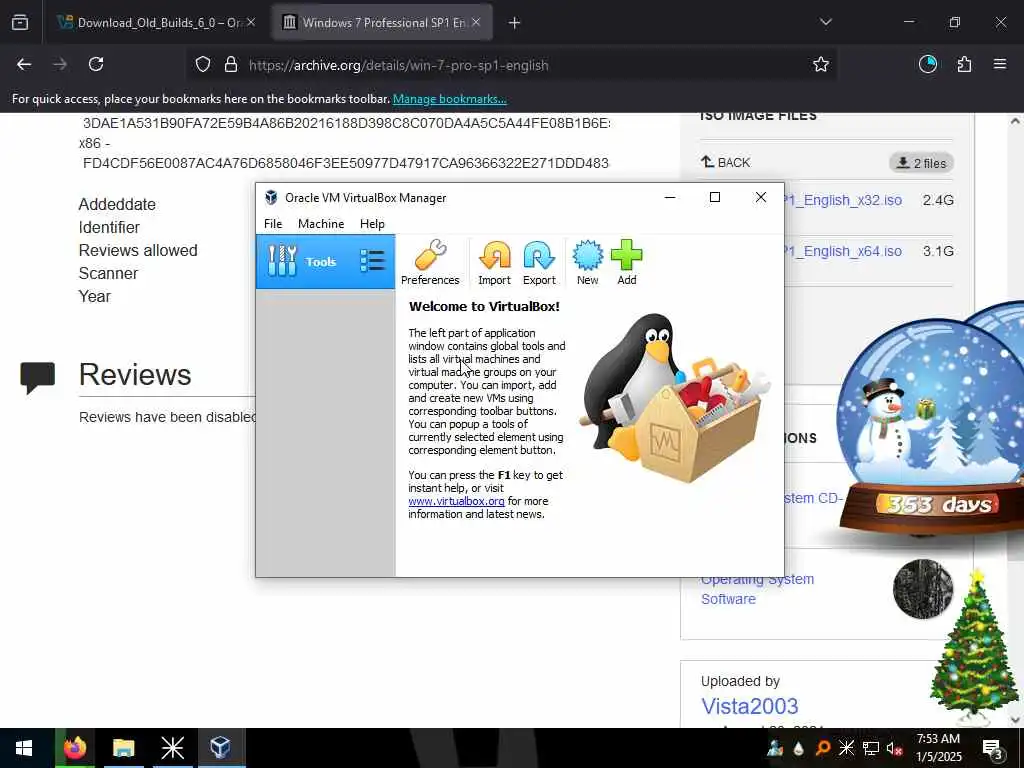This screenshot has width=1024, height=768.
Task: Click the site security padlock icon
Action: (231, 65)
